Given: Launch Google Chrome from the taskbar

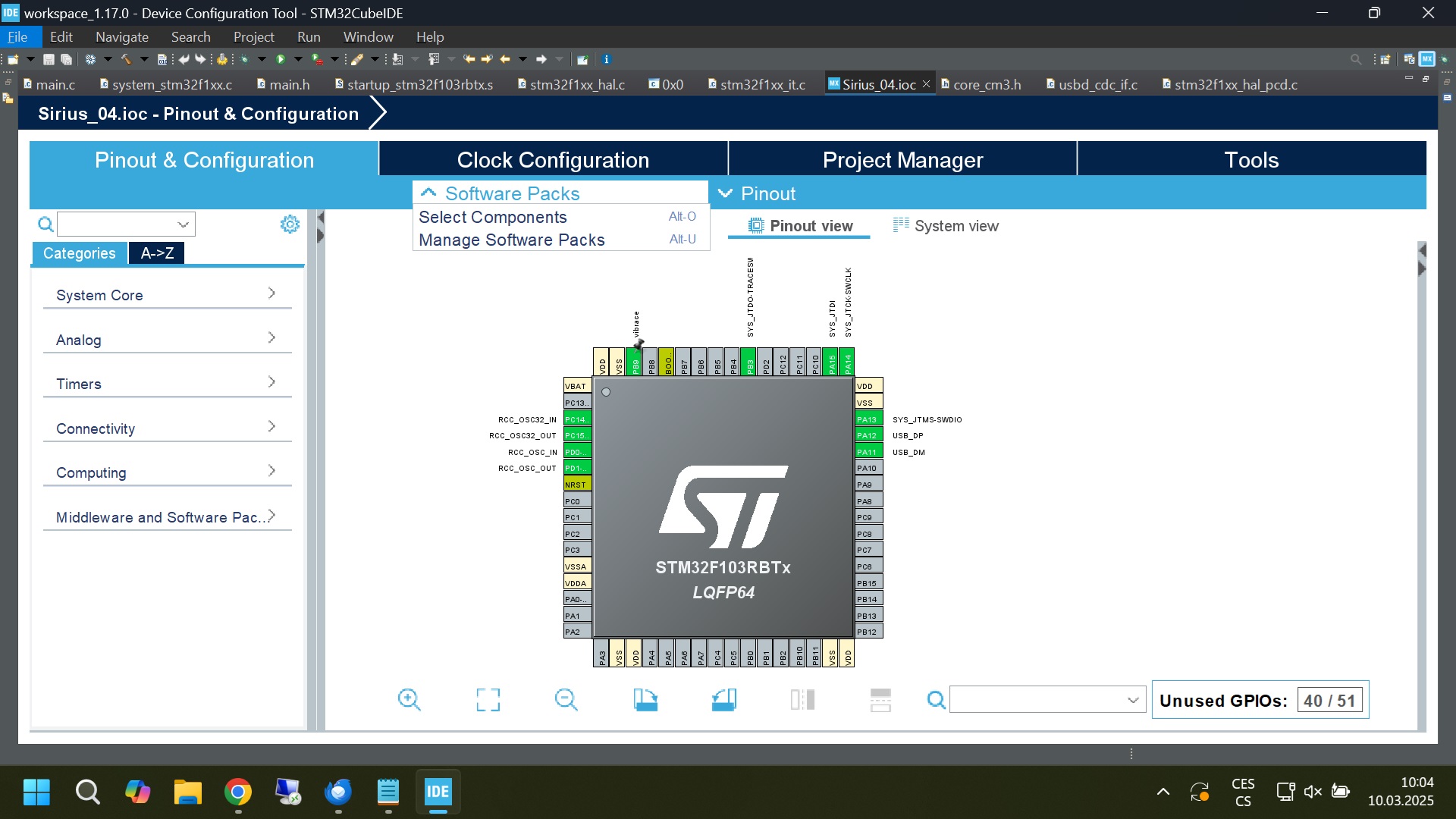Looking at the screenshot, I should pyautogui.click(x=238, y=791).
